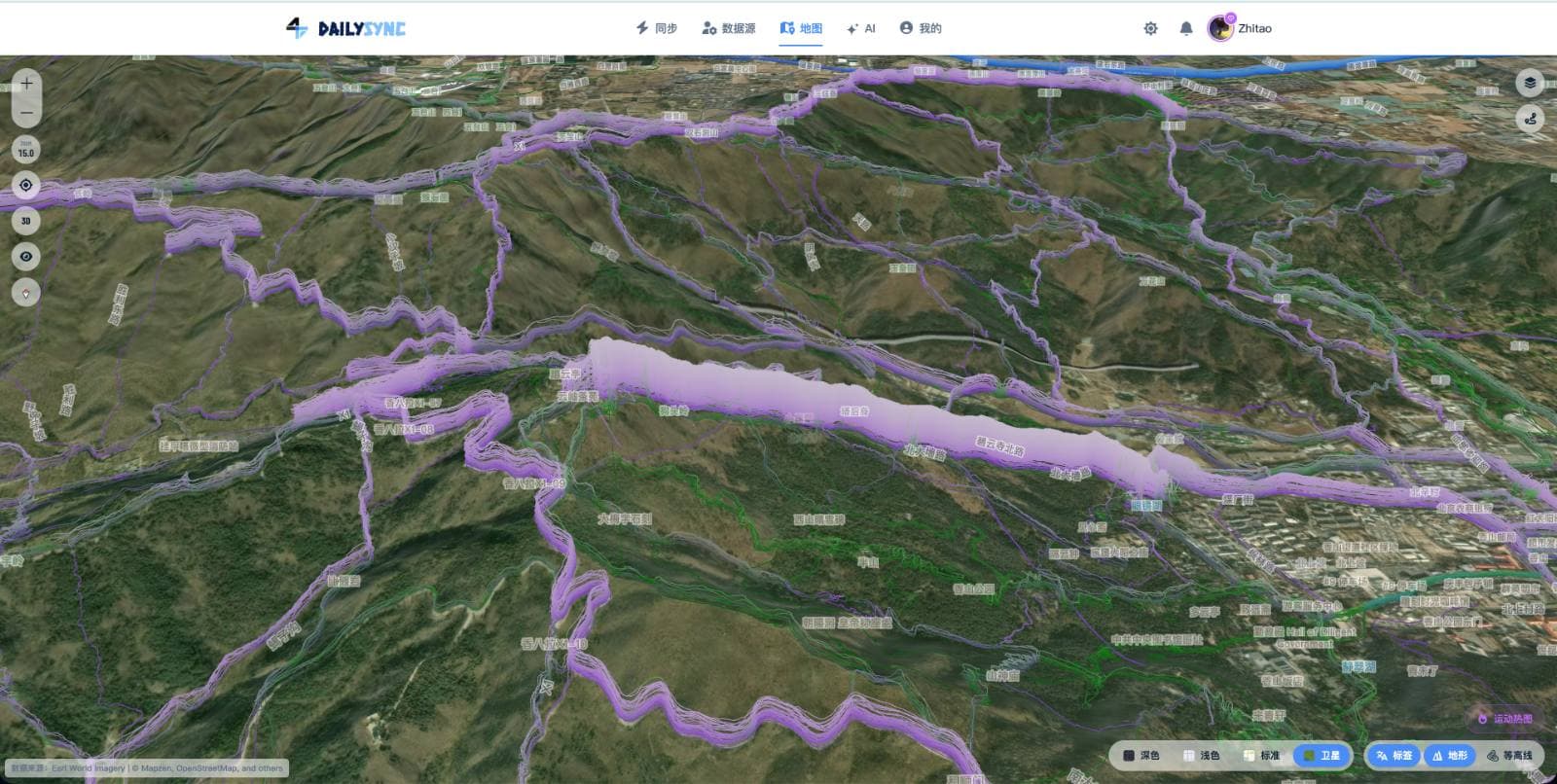The image size is (1557, 784).
Task: Select 深色 dark map style
Action: [x=1141, y=755]
